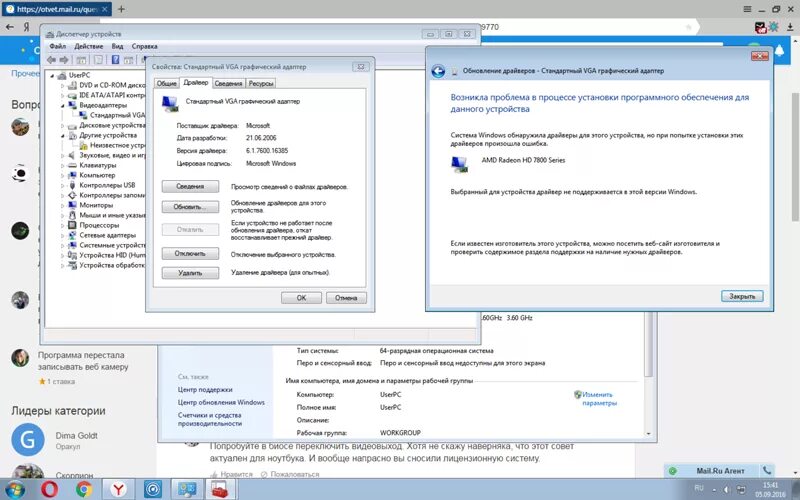Click the Back arrow in Device Manager toolbar
This screenshot has width=800, height=500.
(x=51, y=60)
